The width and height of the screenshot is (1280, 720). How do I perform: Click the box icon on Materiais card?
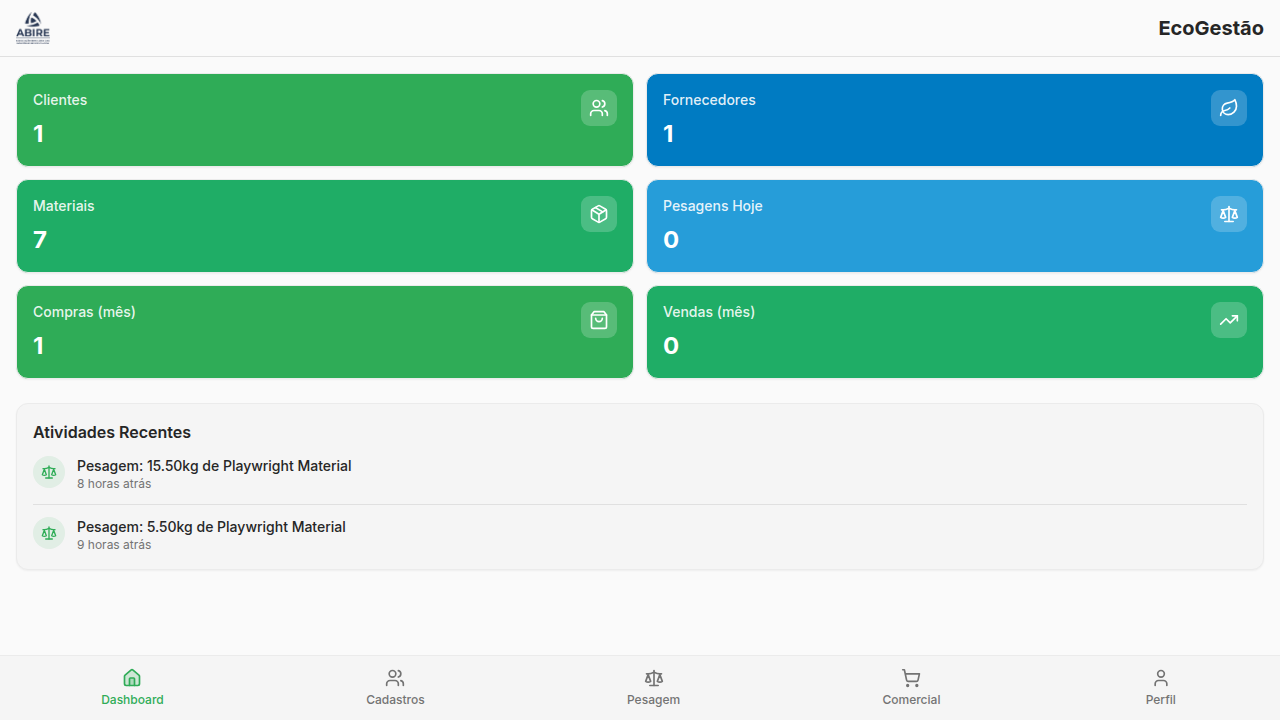click(x=598, y=214)
